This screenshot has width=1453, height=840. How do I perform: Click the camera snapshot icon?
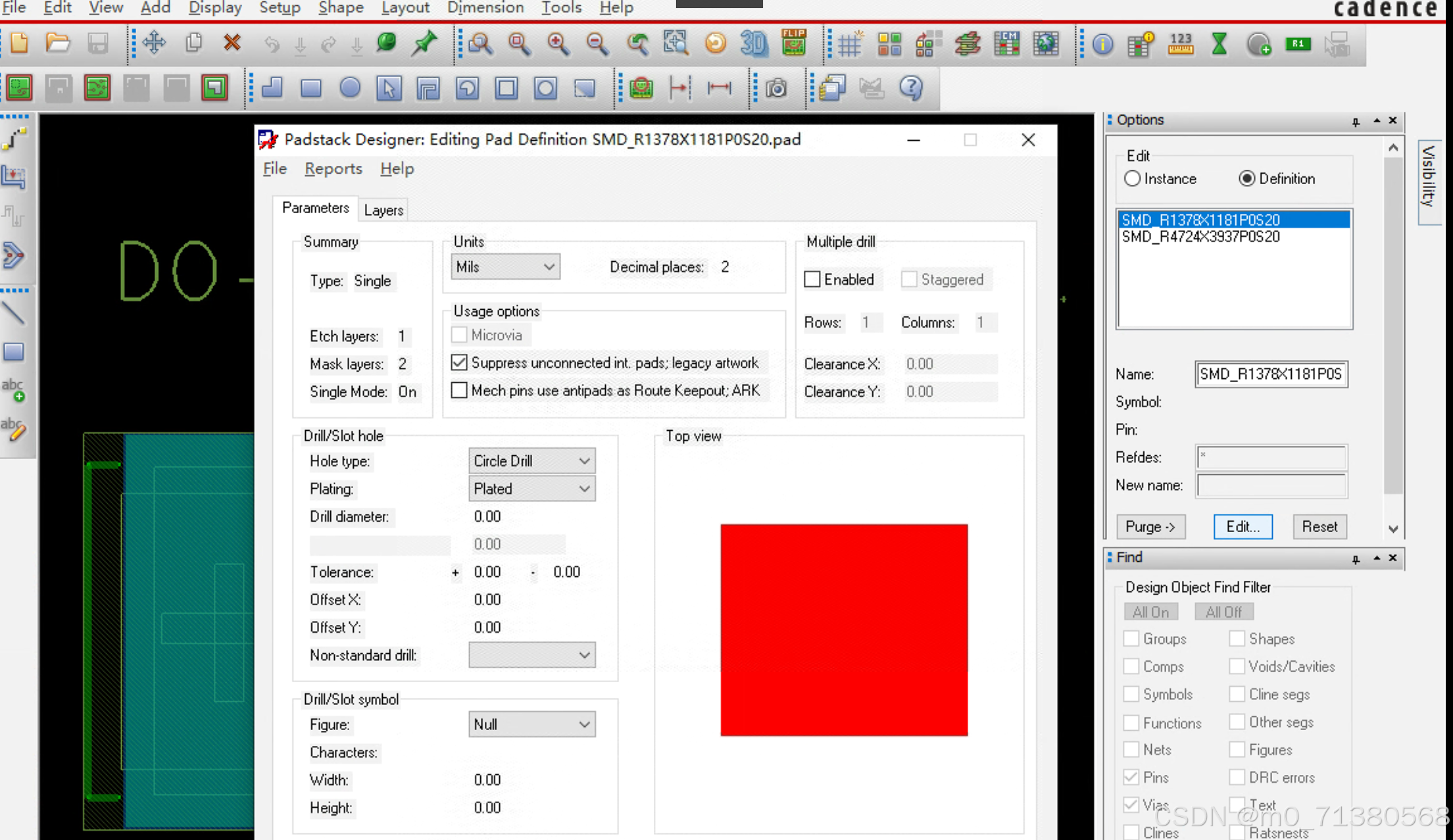(x=777, y=87)
